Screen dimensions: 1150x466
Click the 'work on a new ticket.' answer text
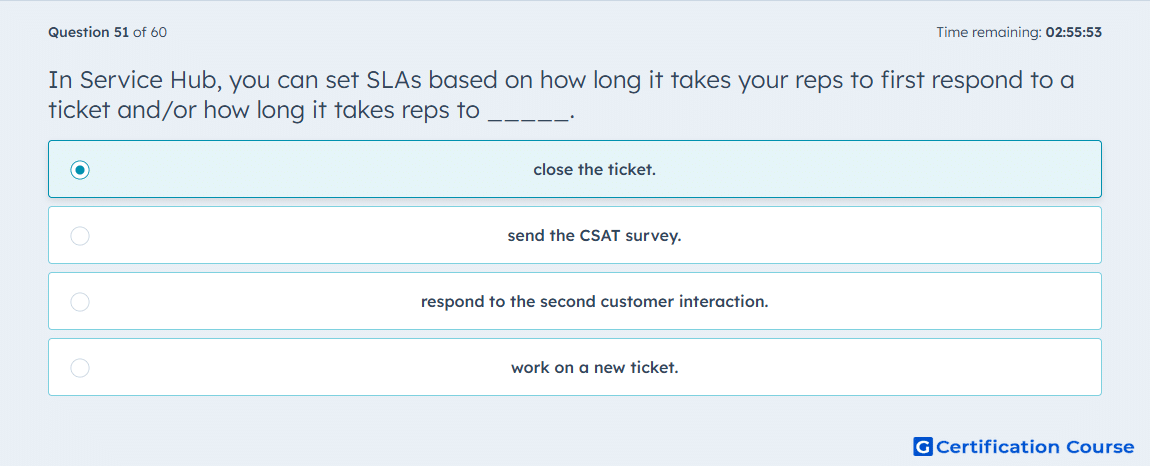point(595,368)
